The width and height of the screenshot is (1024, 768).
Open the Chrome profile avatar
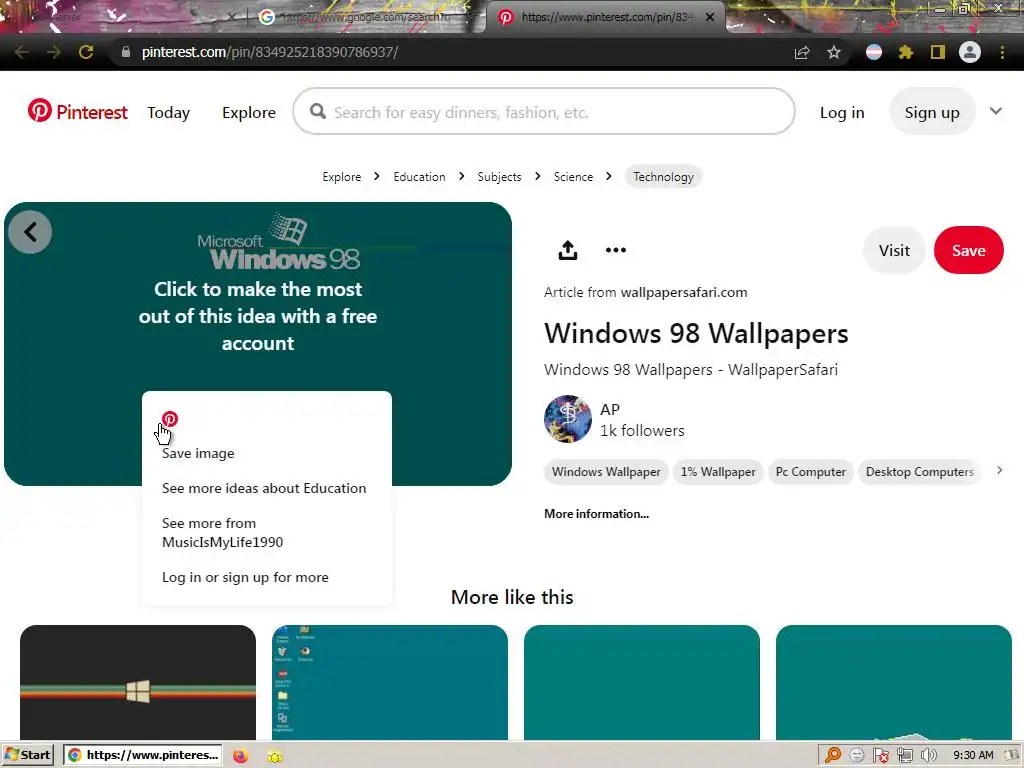coord(970,52)
